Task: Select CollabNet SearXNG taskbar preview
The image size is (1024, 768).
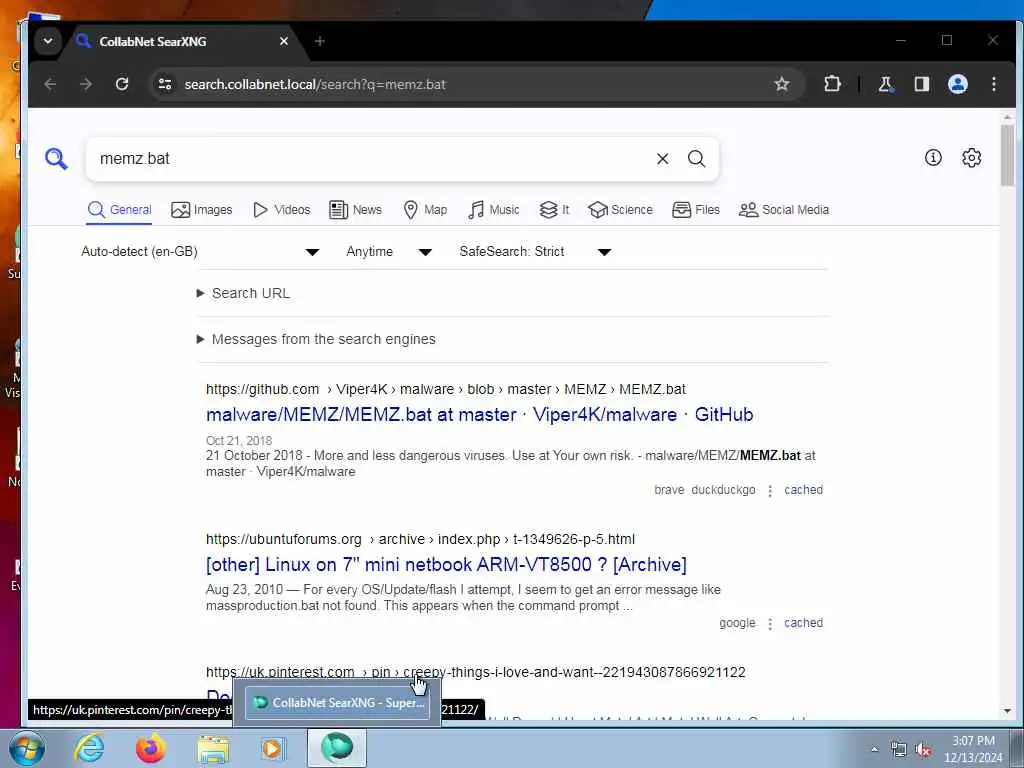Action: [x=337, y=703]
